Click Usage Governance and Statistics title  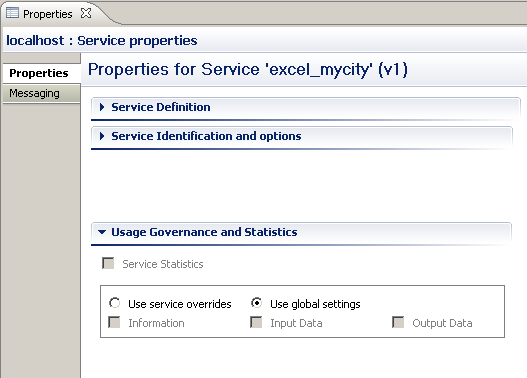tap(204, 232)
